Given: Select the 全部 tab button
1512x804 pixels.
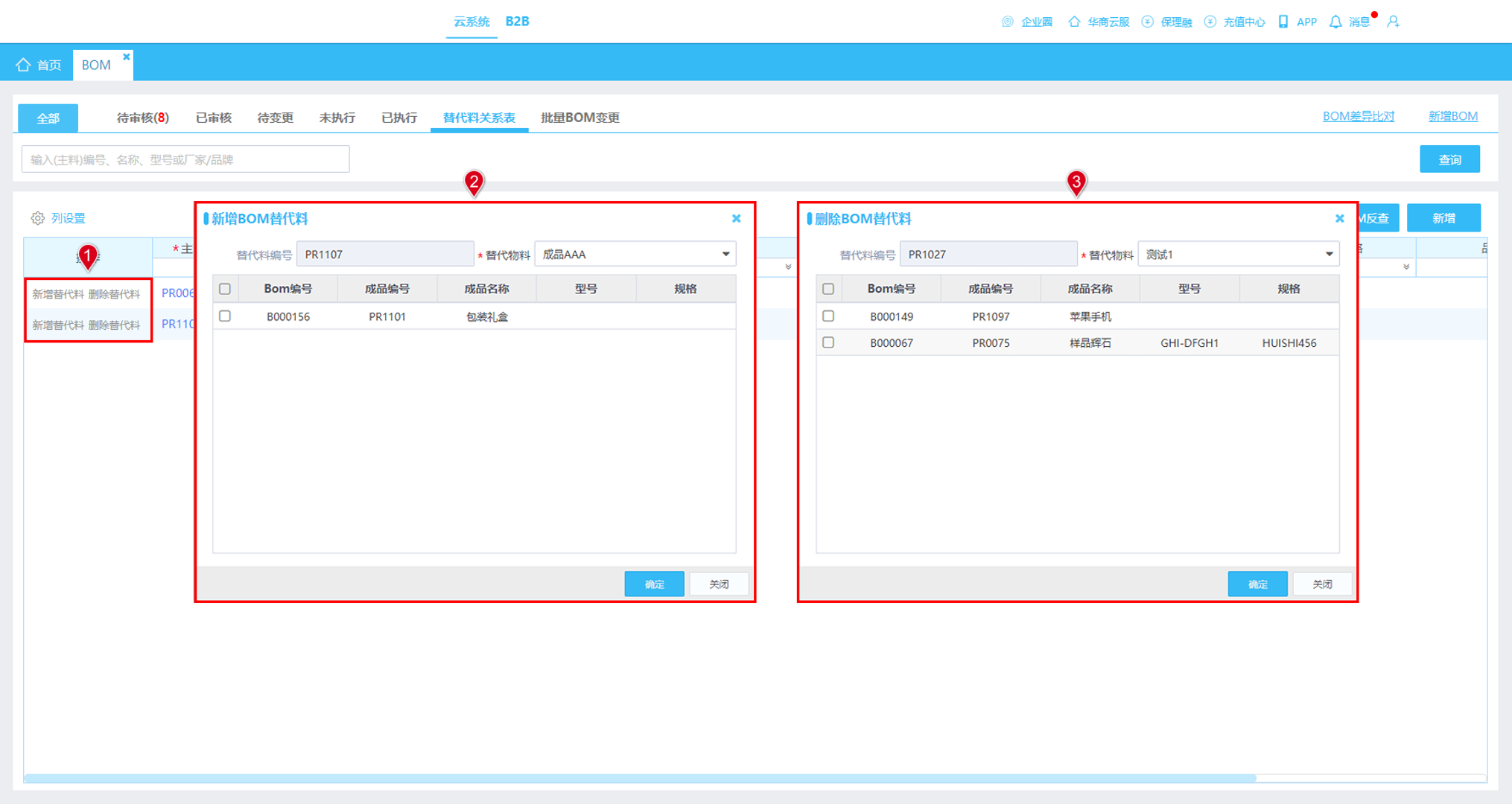Looking at the screenshot, I should (48, 118).
